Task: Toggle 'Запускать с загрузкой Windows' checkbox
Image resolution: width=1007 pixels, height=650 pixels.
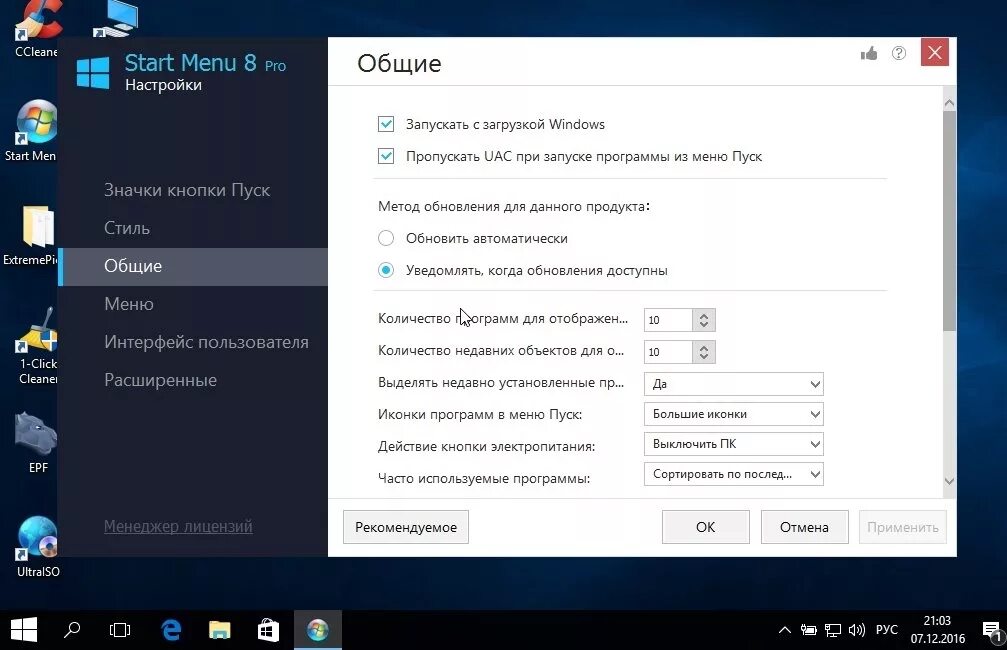Action: coord(386,124)
